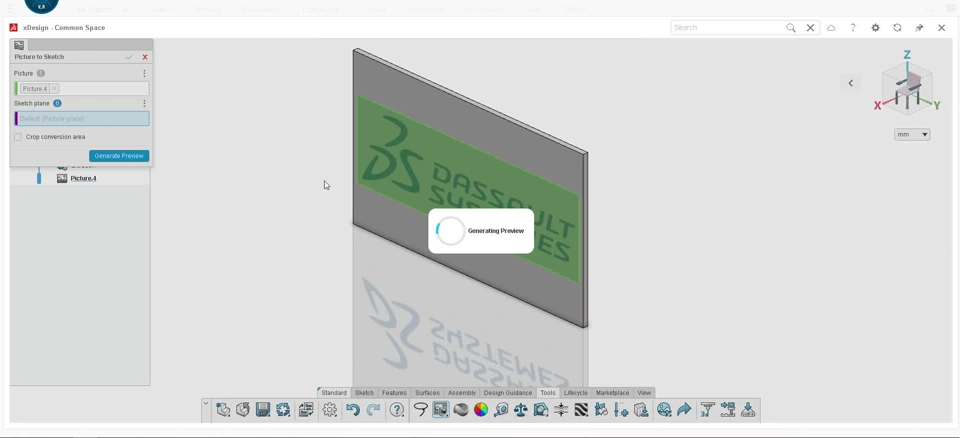Cancel Picture to Sketch with red X

(x=145, y=57)
